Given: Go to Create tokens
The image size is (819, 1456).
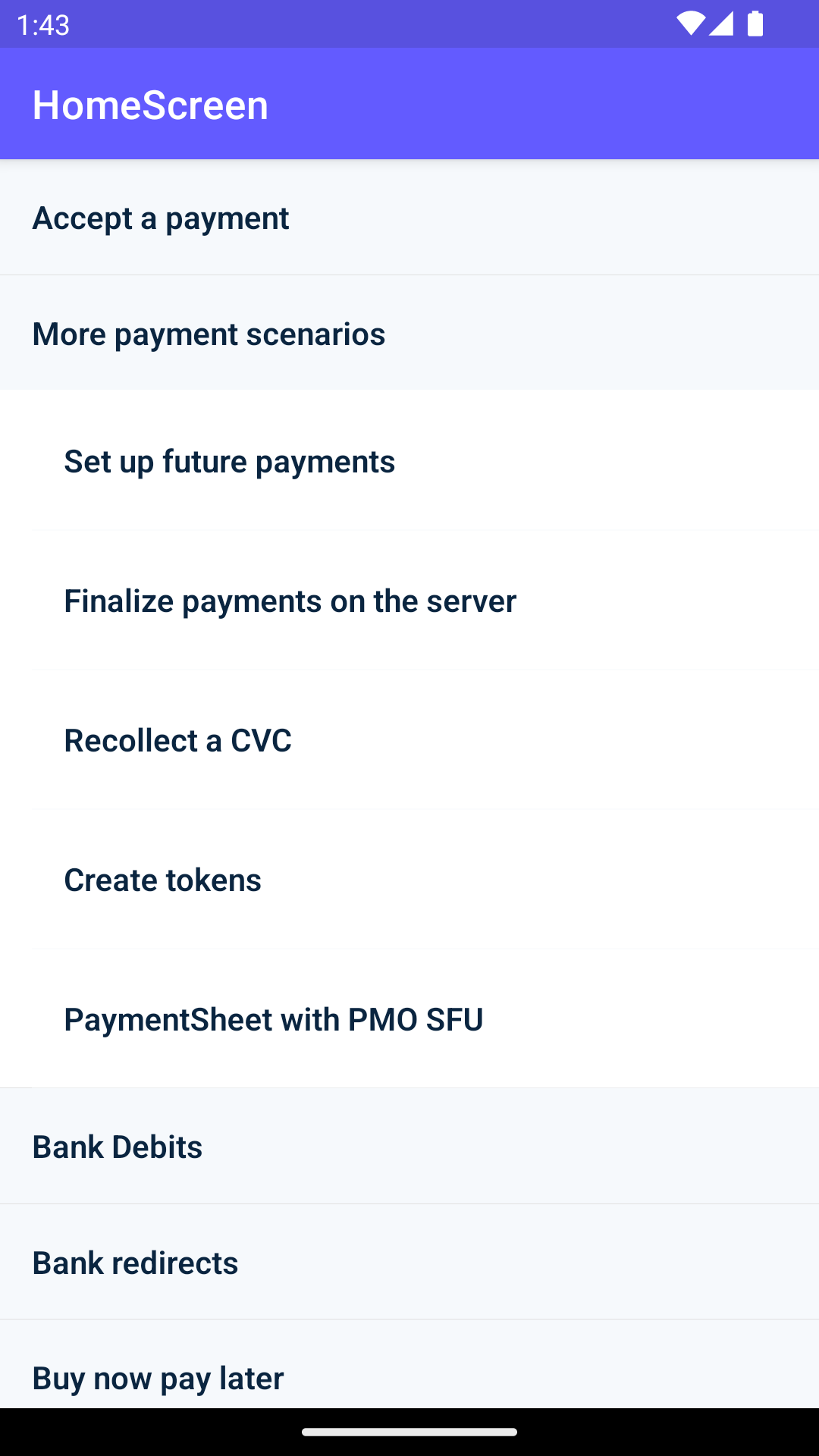Looking at the screenshot, I should click(162, 880).
